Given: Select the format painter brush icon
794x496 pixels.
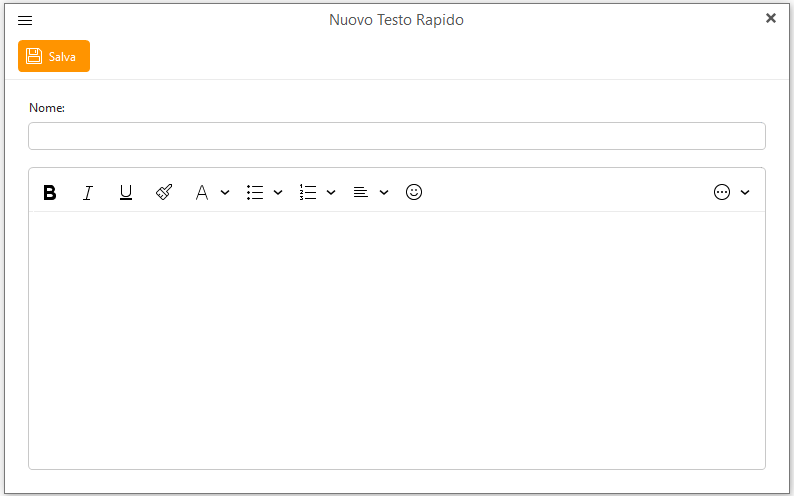Looking at the screenshot, I should click(164, 192).
